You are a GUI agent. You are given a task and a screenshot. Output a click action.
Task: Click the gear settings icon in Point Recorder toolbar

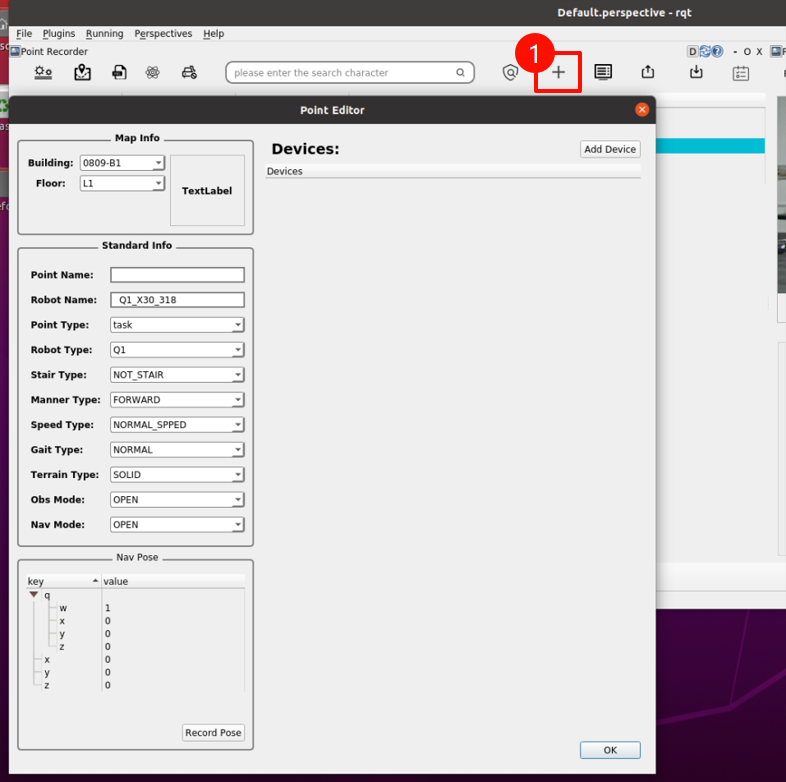tap(43, 72)
